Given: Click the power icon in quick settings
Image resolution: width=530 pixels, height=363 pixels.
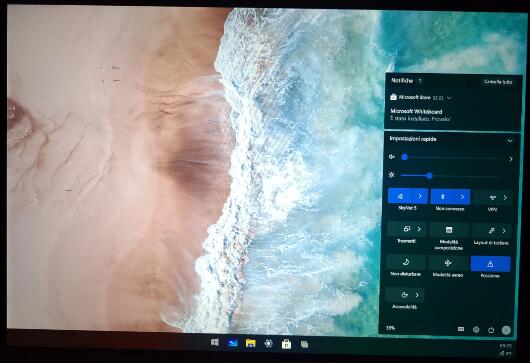Looking at the screenshot, I should coord(491,330).
